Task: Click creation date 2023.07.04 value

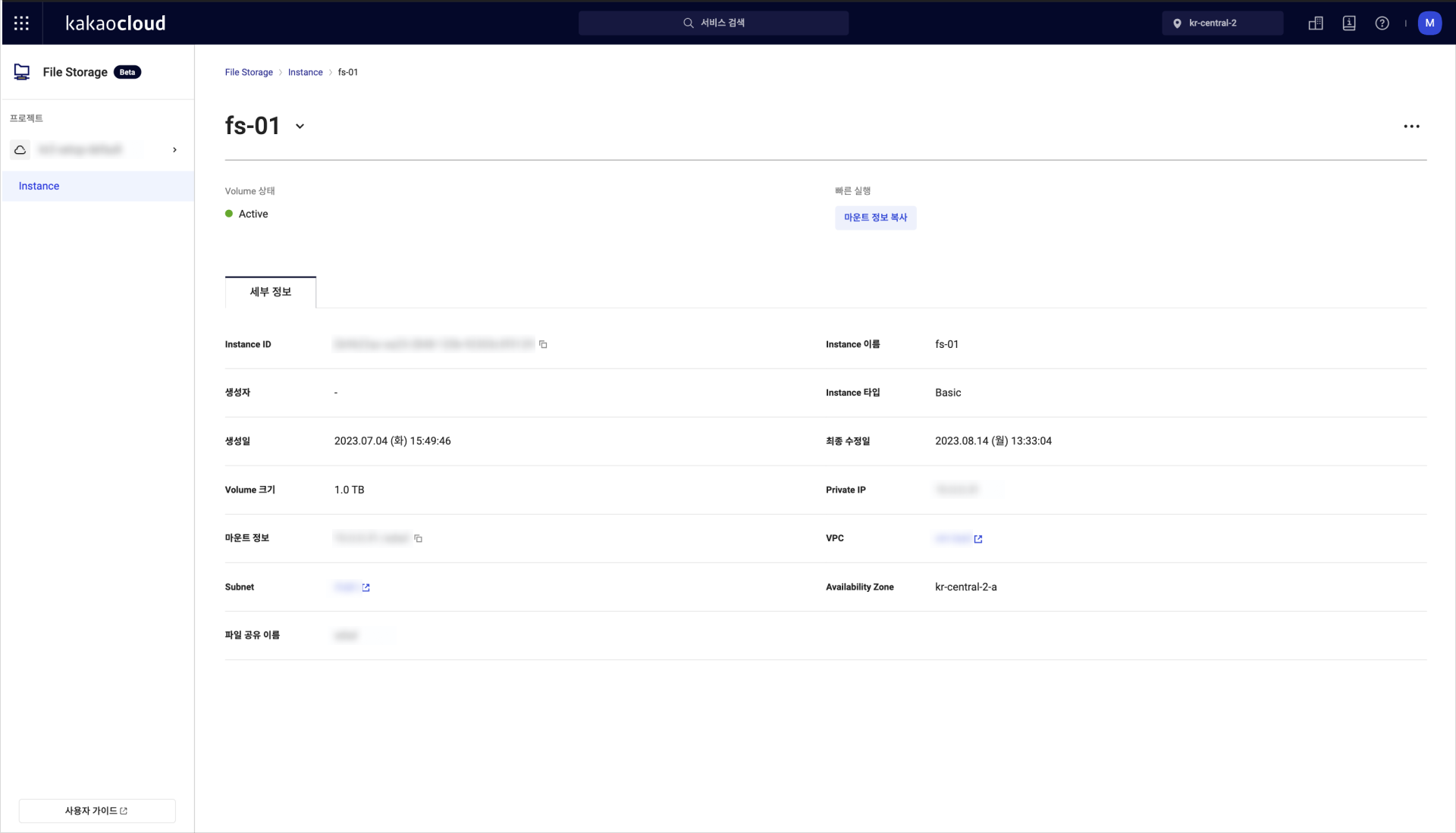Action: click(x=393, y=441)
